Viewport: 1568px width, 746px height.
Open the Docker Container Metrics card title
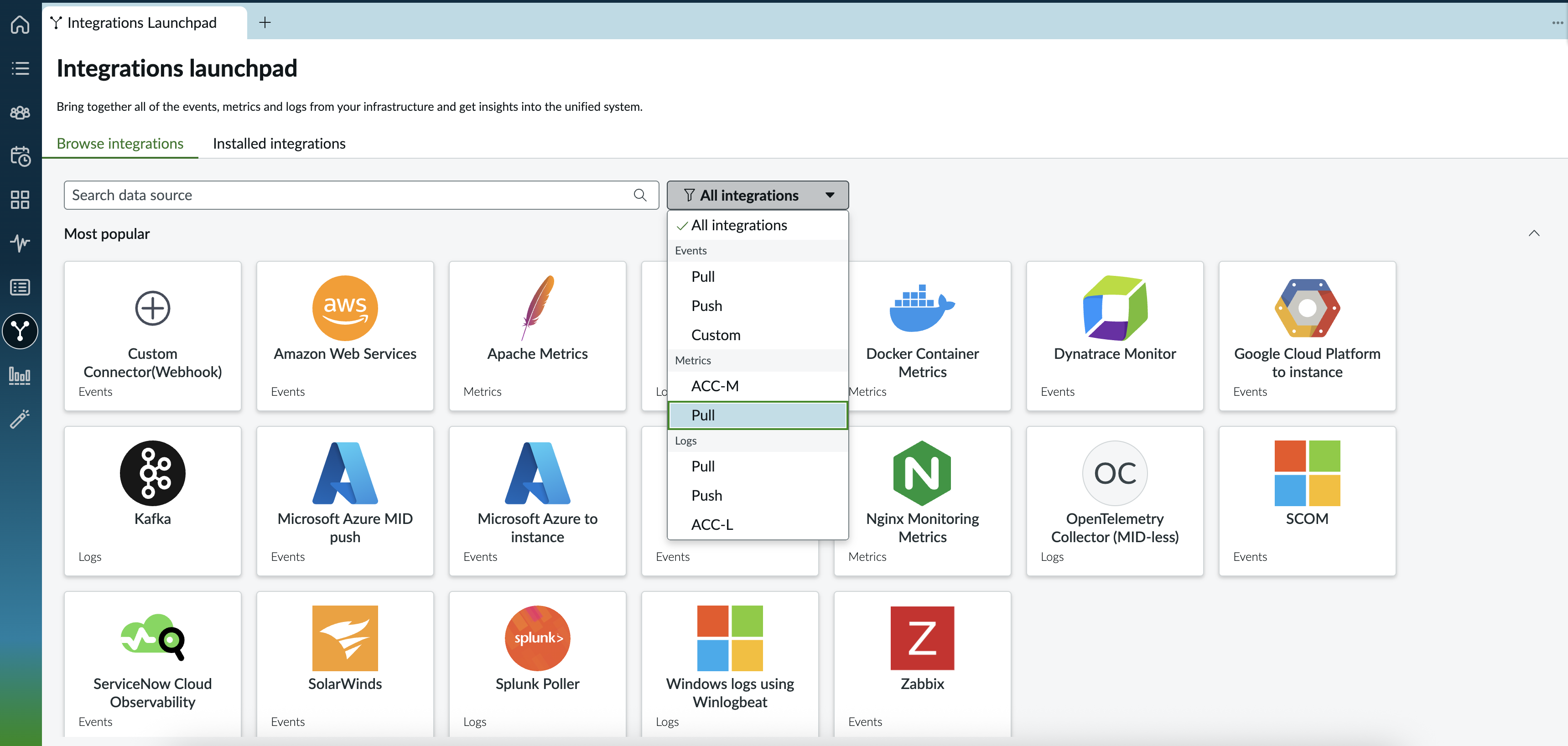pyautogui.click(x=922, y=363)
